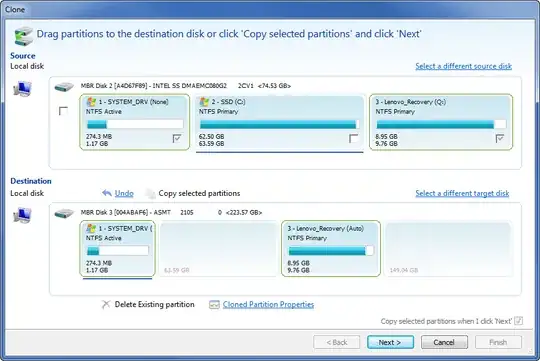Check the SSD (C:) partition checkbox
The height and width of the screenshot is (361, 540).
(x=353, y=138)
